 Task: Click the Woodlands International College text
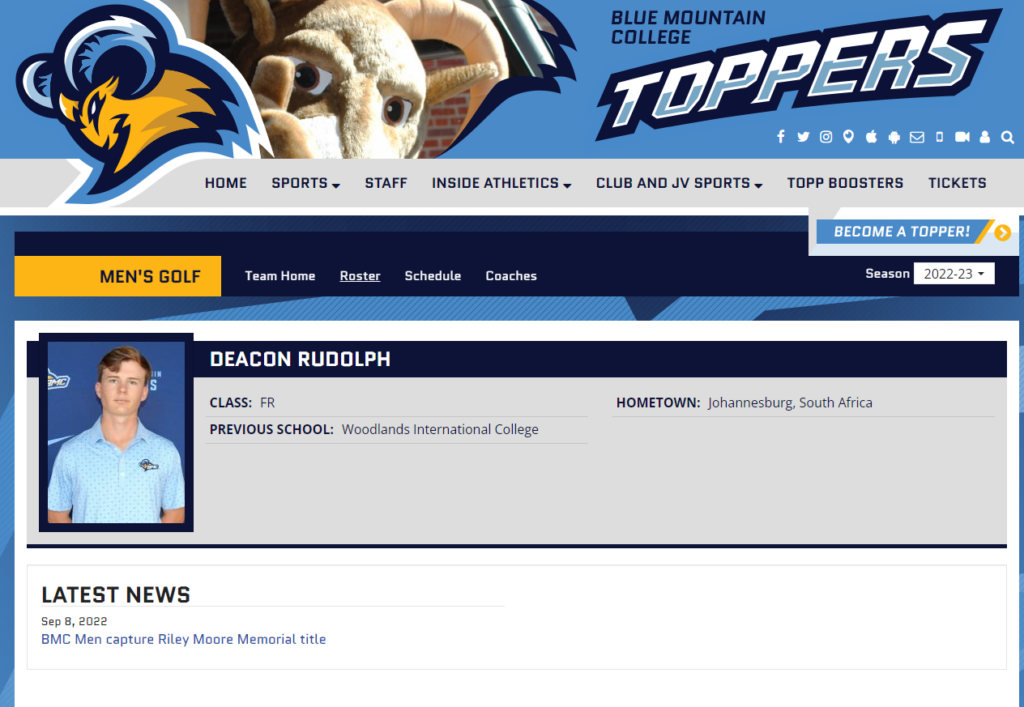coord(440,429)
